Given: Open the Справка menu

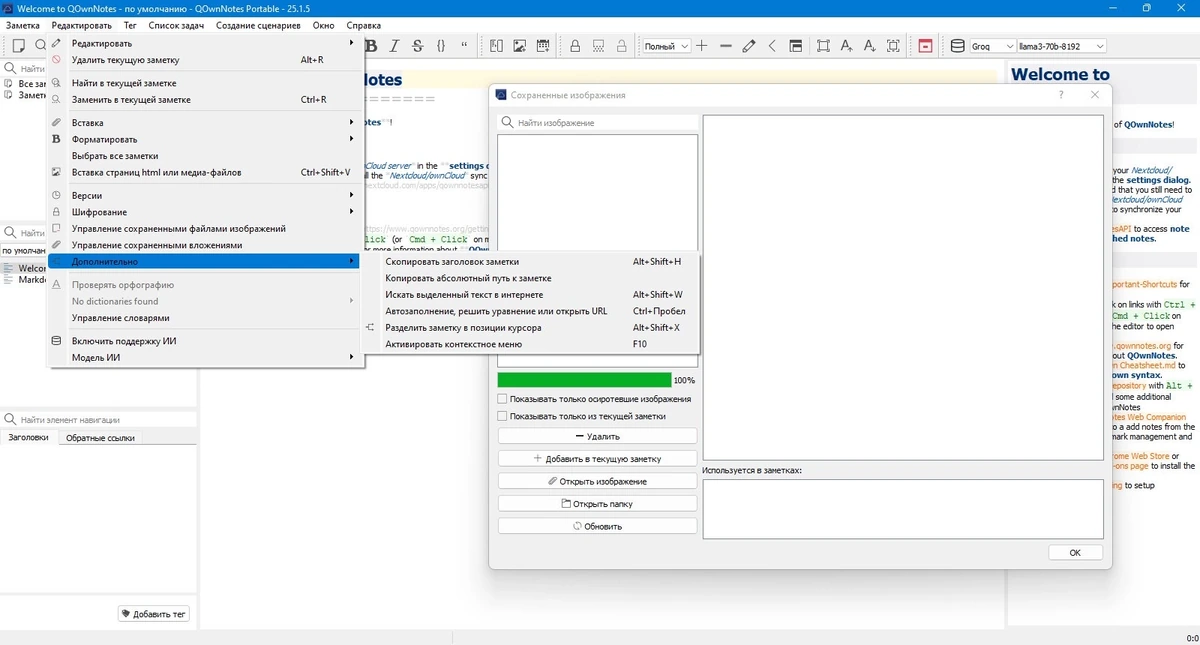Looking at the screenshot, I should tap(363, 25).
